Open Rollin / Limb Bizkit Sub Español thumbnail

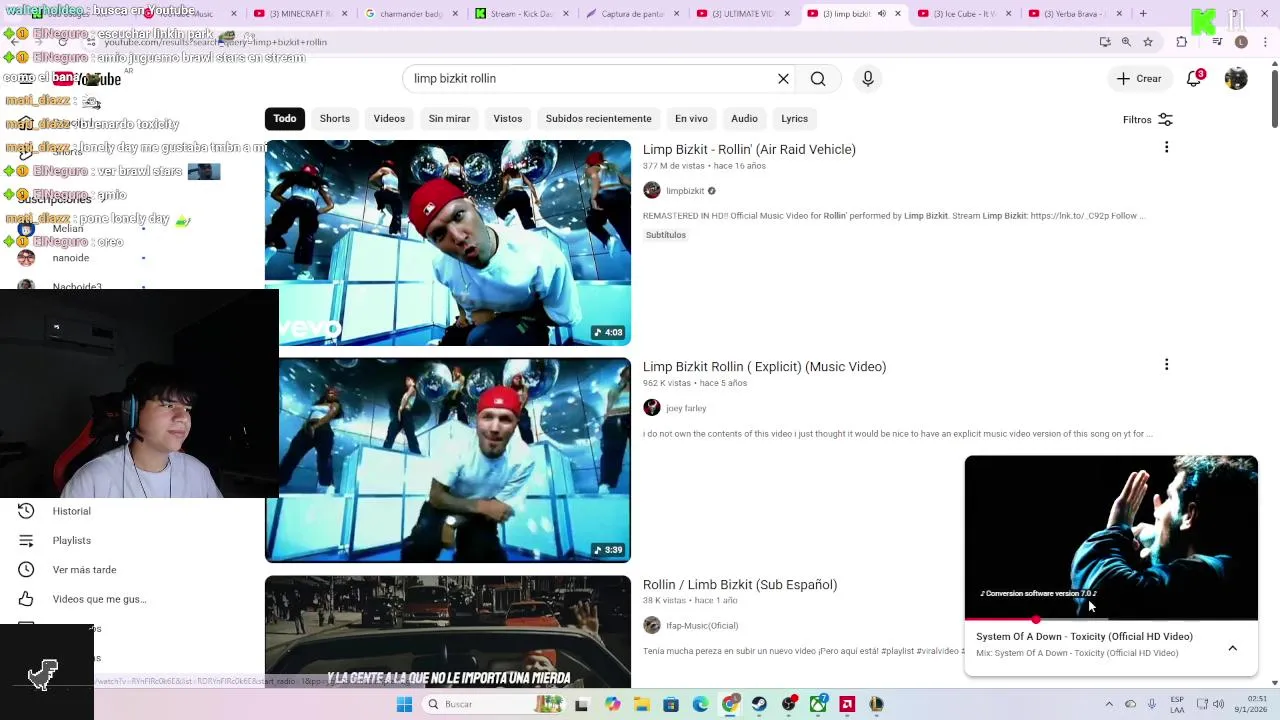(x=448, y=632)
